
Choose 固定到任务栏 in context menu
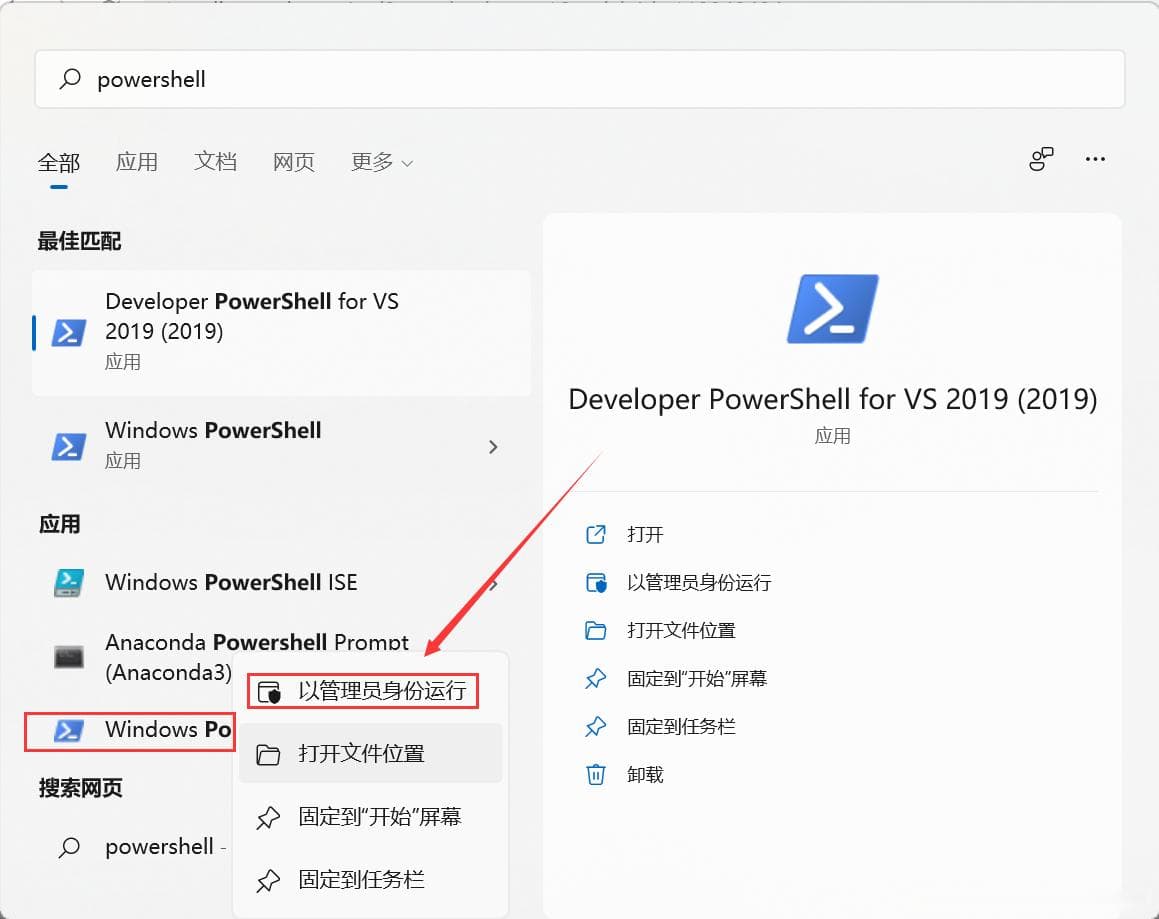(370, 879)
